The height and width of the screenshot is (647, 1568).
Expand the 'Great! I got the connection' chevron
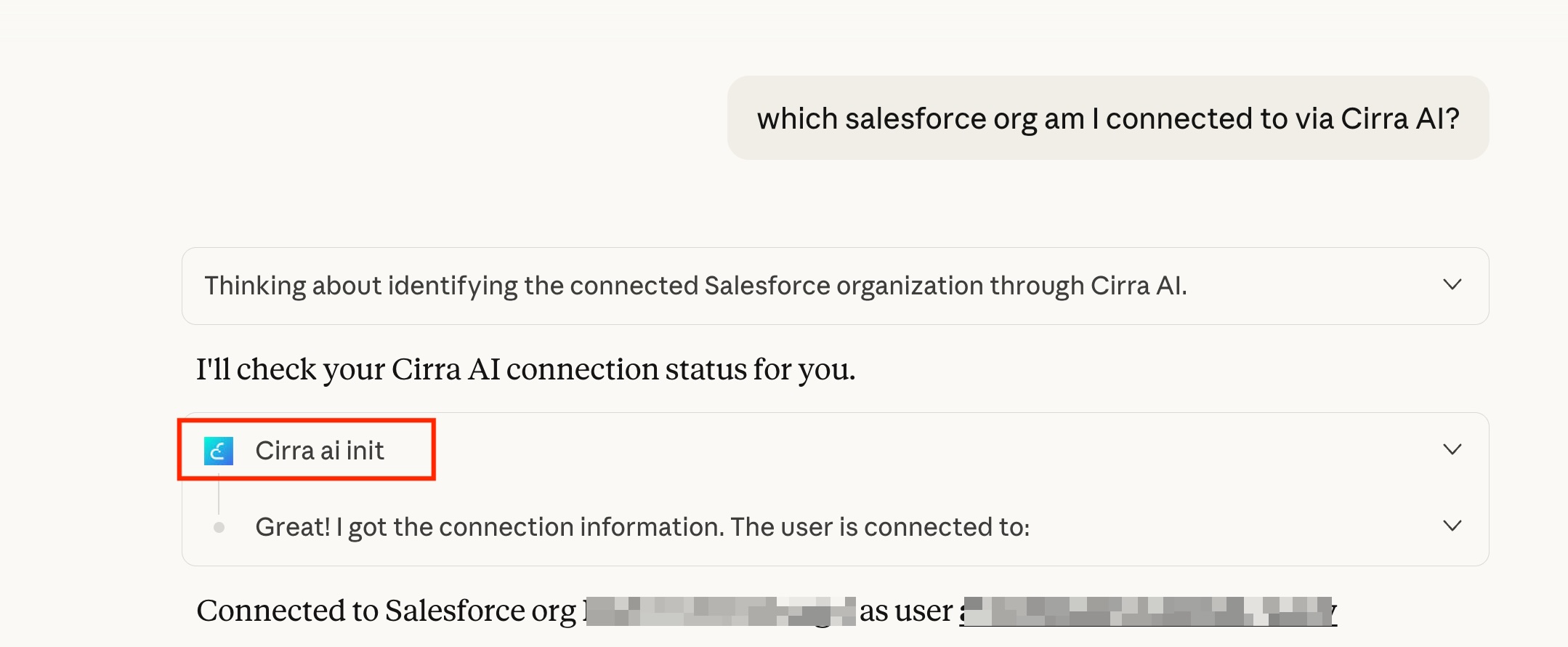pyautogui.click(x=1452, y=526)
